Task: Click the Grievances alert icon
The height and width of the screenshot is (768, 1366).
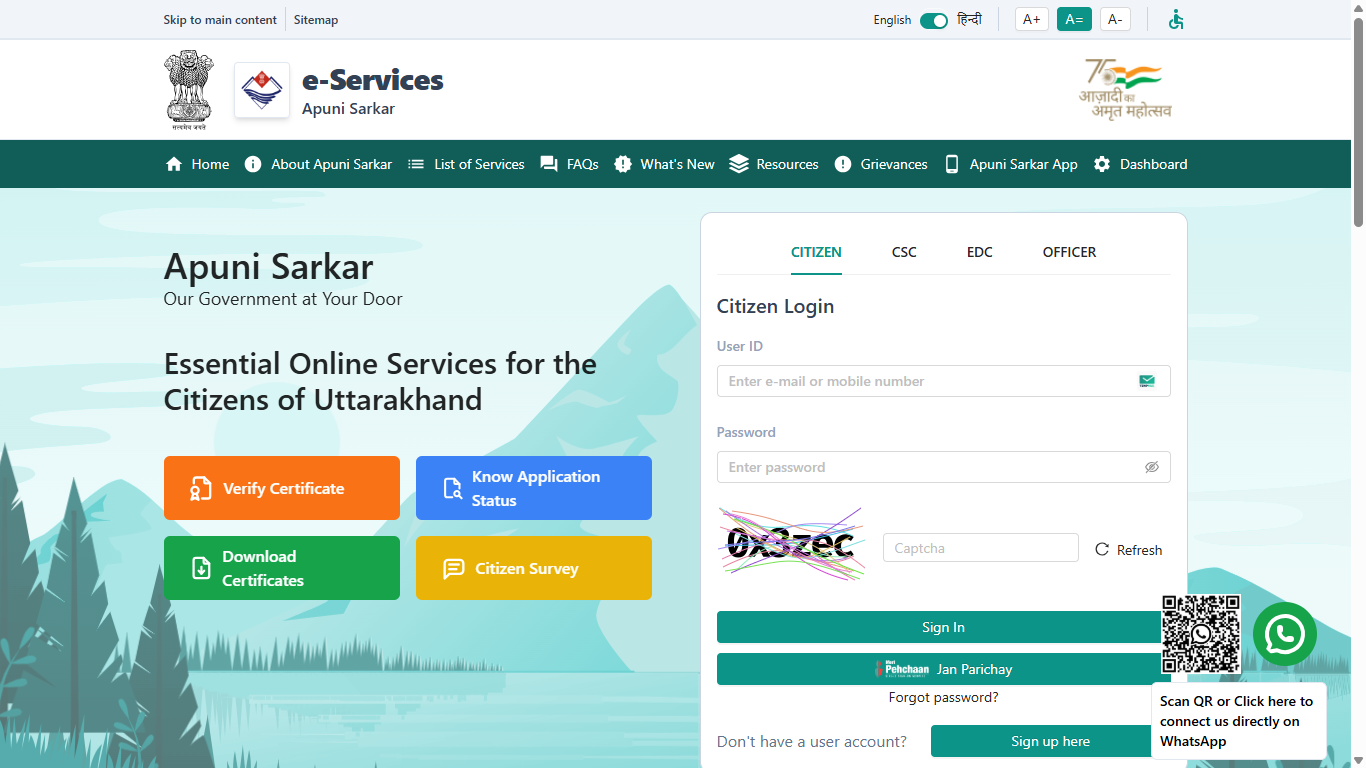Action: (843, 164)
